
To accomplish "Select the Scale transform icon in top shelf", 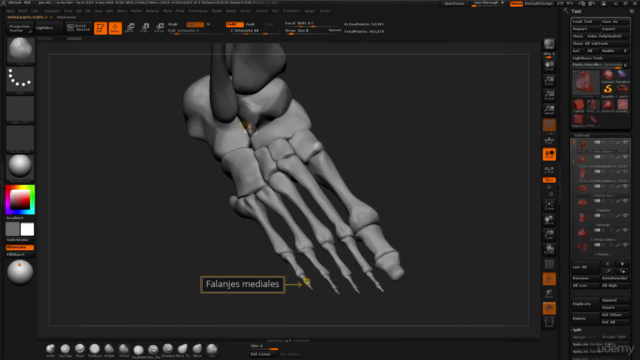I will tap(144, 28).
